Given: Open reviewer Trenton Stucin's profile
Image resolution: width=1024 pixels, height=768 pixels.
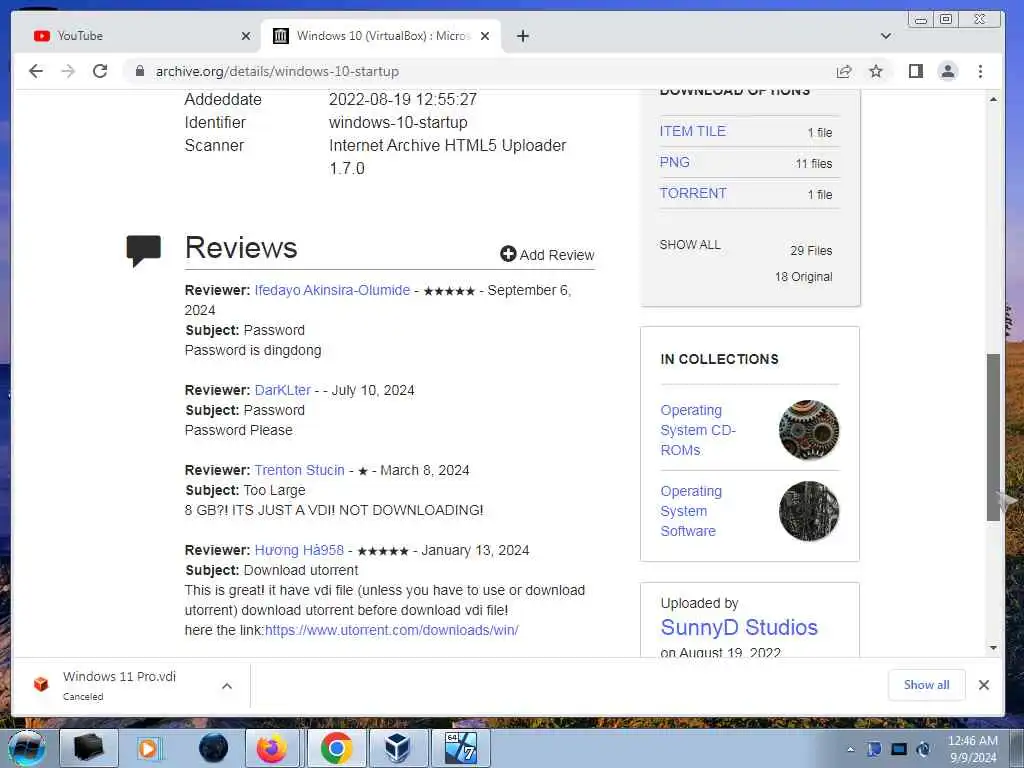Looking at the screenshot, I should pyautogui.click(x=299, y=470).
